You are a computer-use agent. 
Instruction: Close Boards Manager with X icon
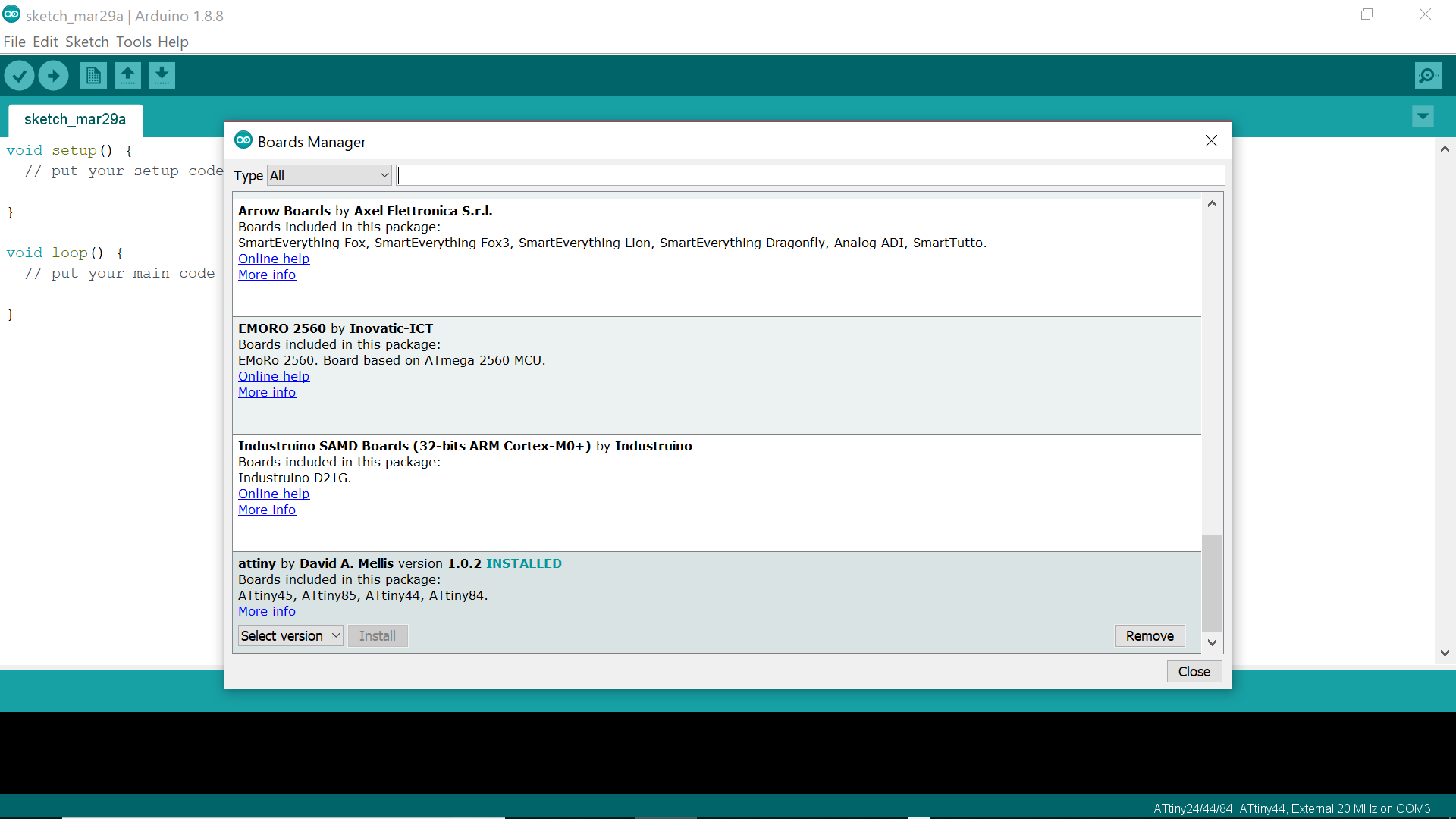click(1211, 141)
